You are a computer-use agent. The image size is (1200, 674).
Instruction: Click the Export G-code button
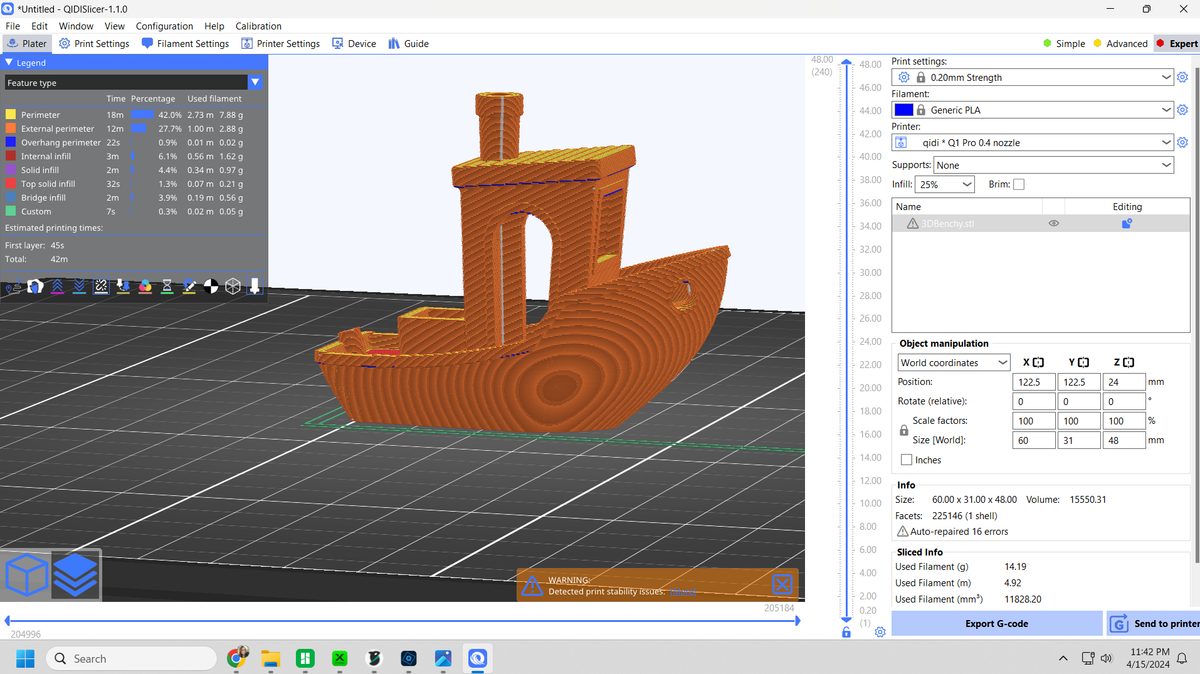coord(996,624)
